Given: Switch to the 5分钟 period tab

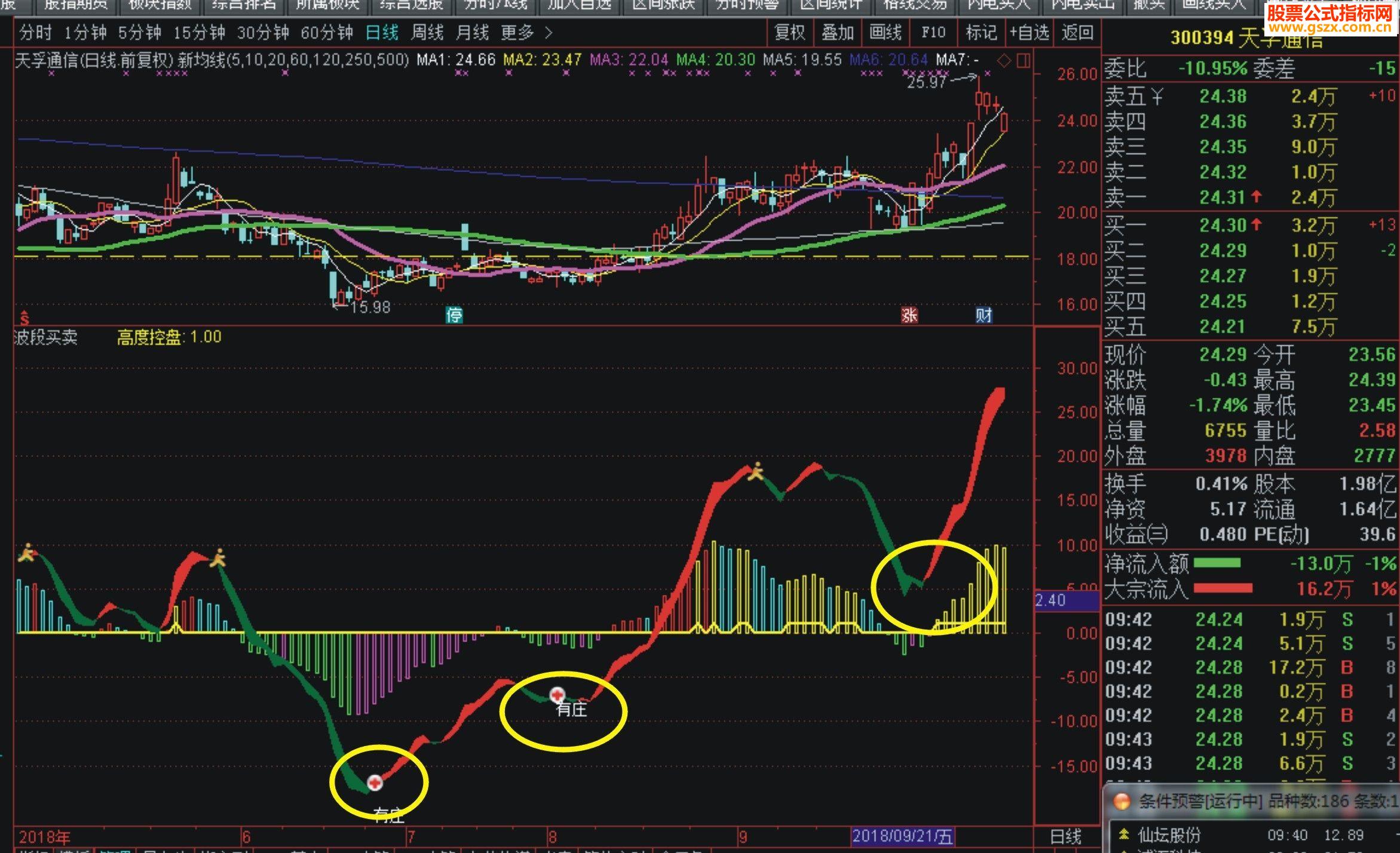Looking at the screenshot, I should tap(139, 33).
